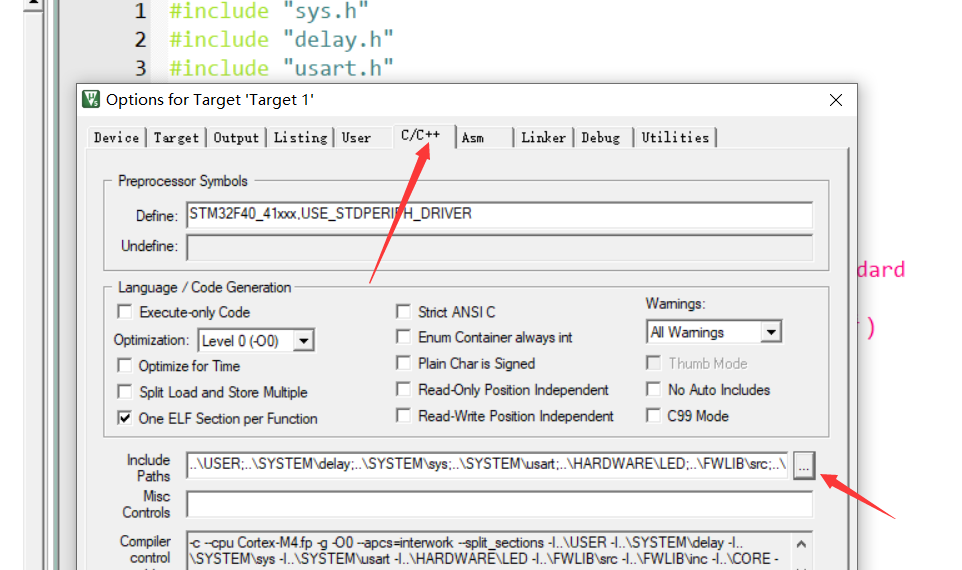The height and width of the screenshot is (570, 962).
Task: Click the Misc Controls input field
Action: tap(499, 504)
